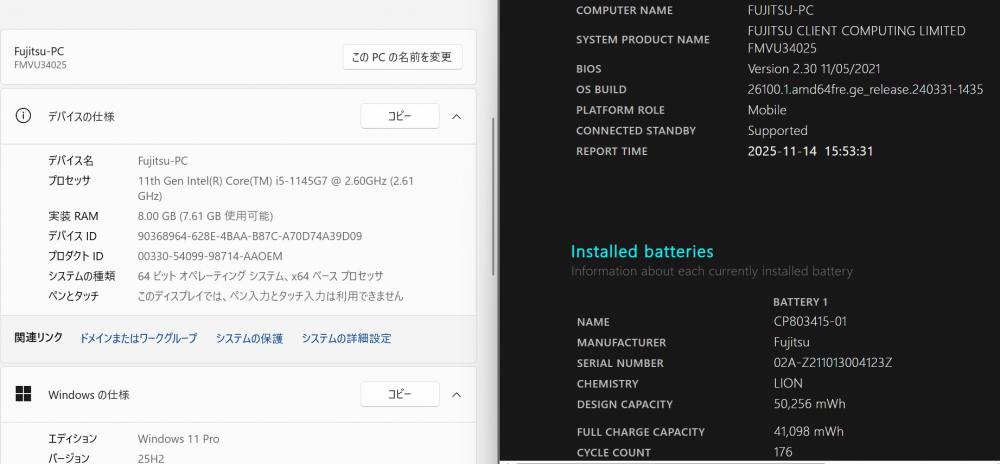Click full charge capacity 41,098 mWh
1000x464 pixels.
[x=808, y=431]
